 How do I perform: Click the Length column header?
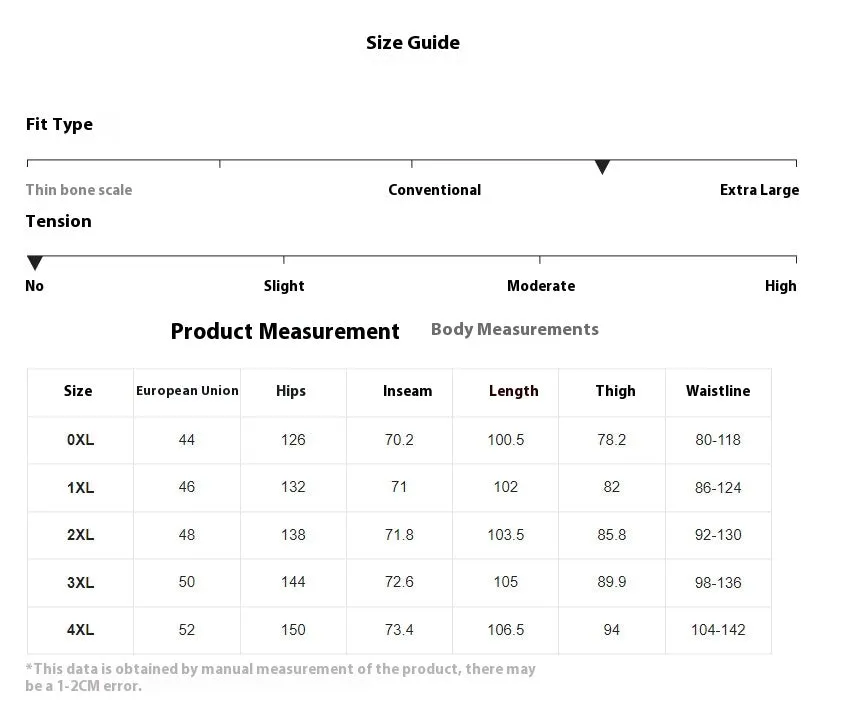click(x=513, y=391)
